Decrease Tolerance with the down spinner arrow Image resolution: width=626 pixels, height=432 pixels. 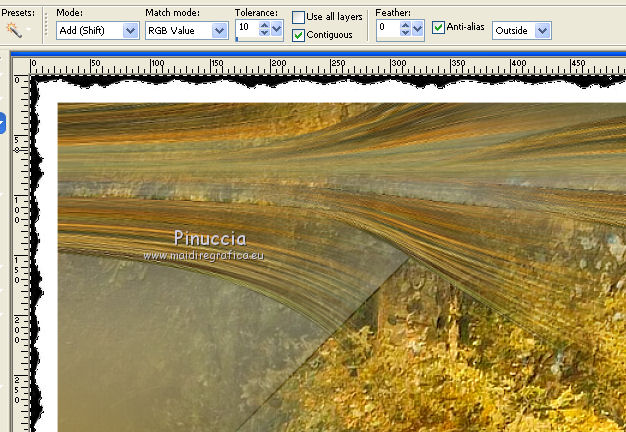coord(264,33)
